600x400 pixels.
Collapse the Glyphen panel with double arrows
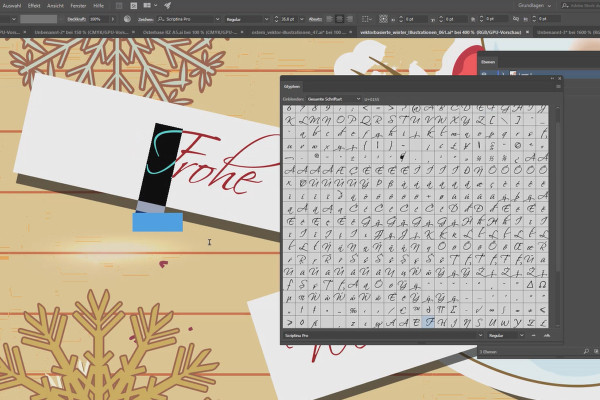(552, 78)
